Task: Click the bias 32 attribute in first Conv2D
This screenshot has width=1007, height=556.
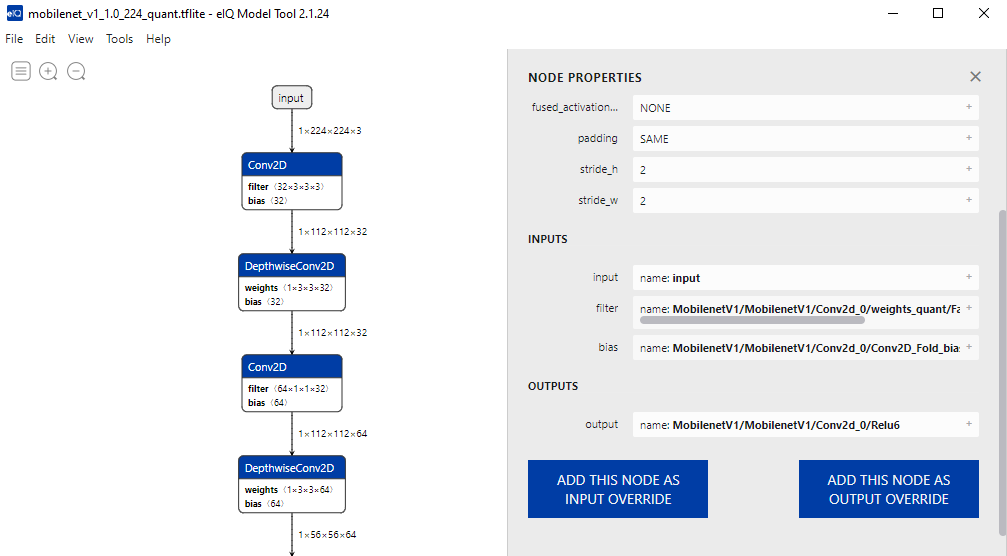Action: point(267,201)
